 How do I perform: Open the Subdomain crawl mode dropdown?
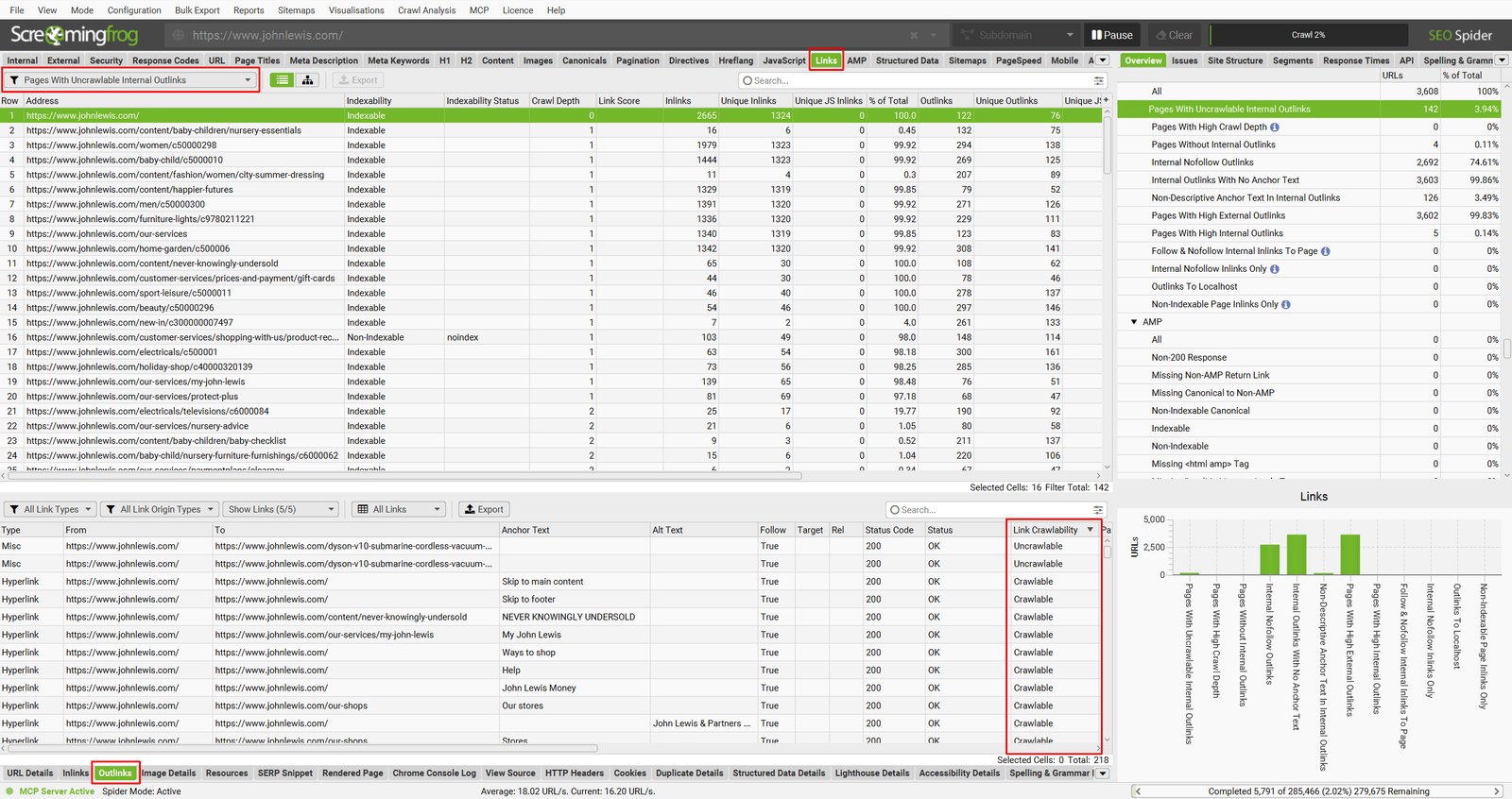click(1017, 35)
